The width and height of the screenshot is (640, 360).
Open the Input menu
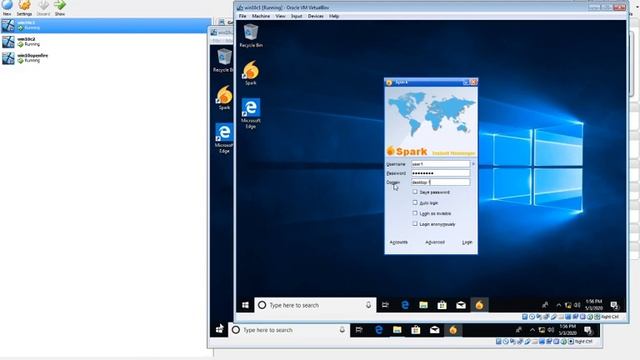297,16
